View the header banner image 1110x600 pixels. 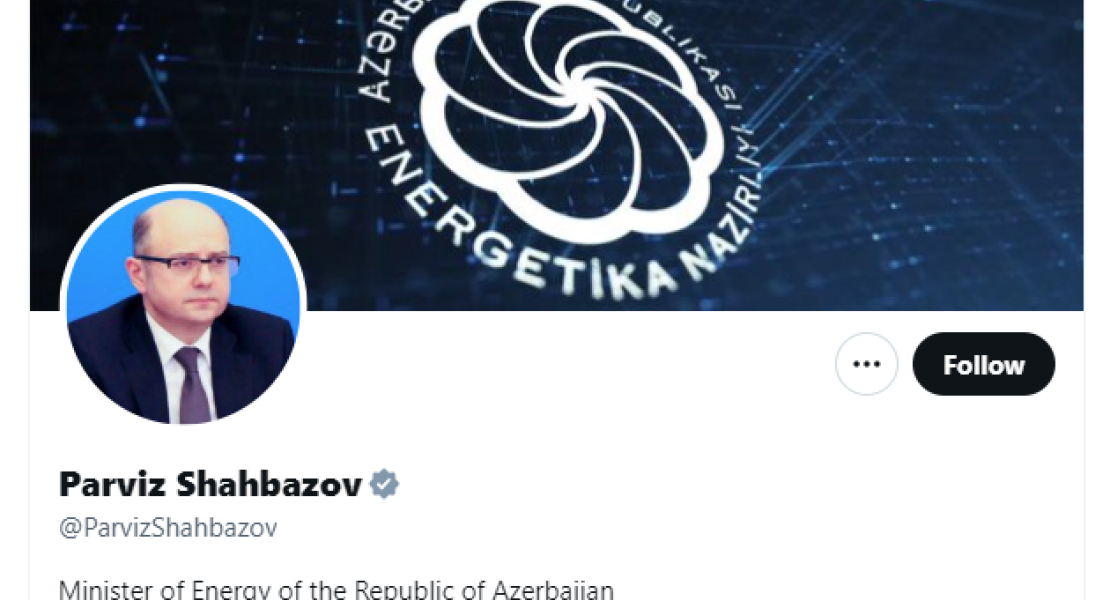(x=556, y=155)
